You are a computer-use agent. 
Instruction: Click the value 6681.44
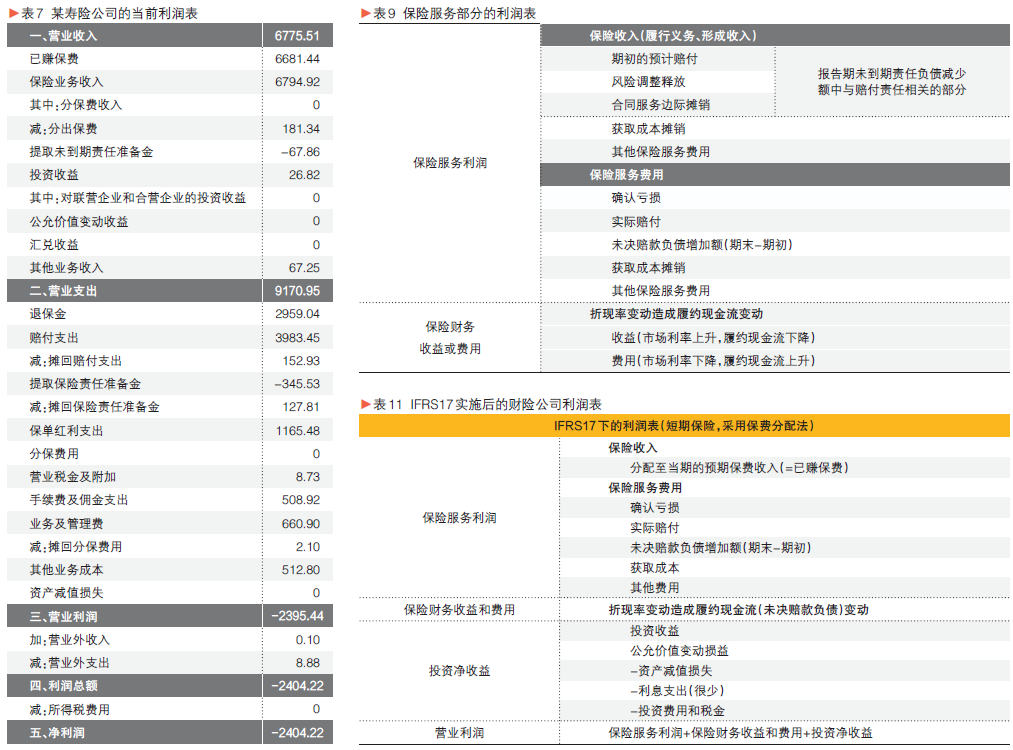297,59
